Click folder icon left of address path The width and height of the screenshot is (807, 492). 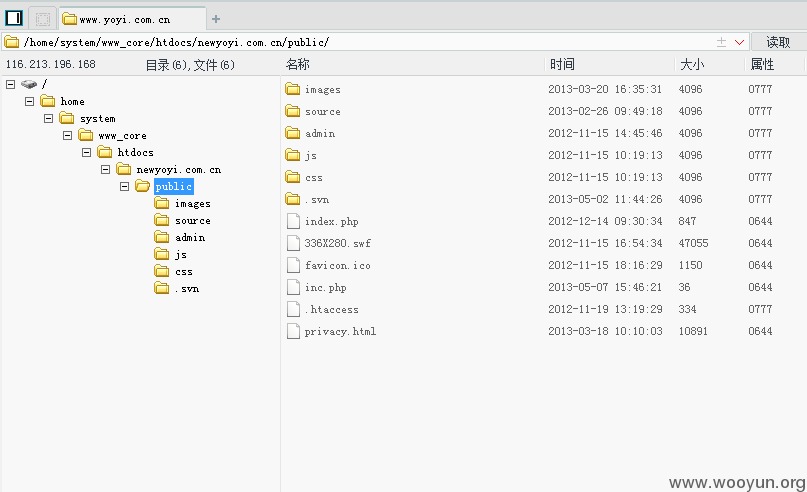(x=11, y=42)
